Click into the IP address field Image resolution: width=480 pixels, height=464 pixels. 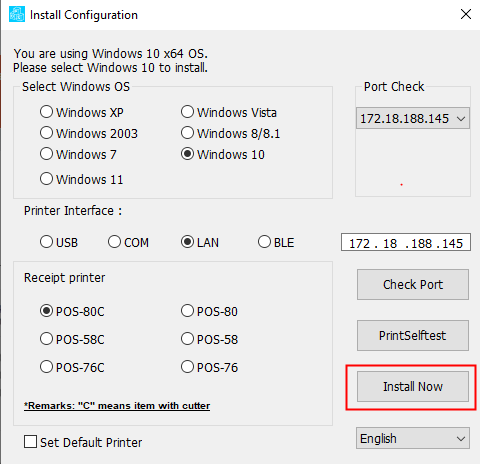click(x=406, y=242)
